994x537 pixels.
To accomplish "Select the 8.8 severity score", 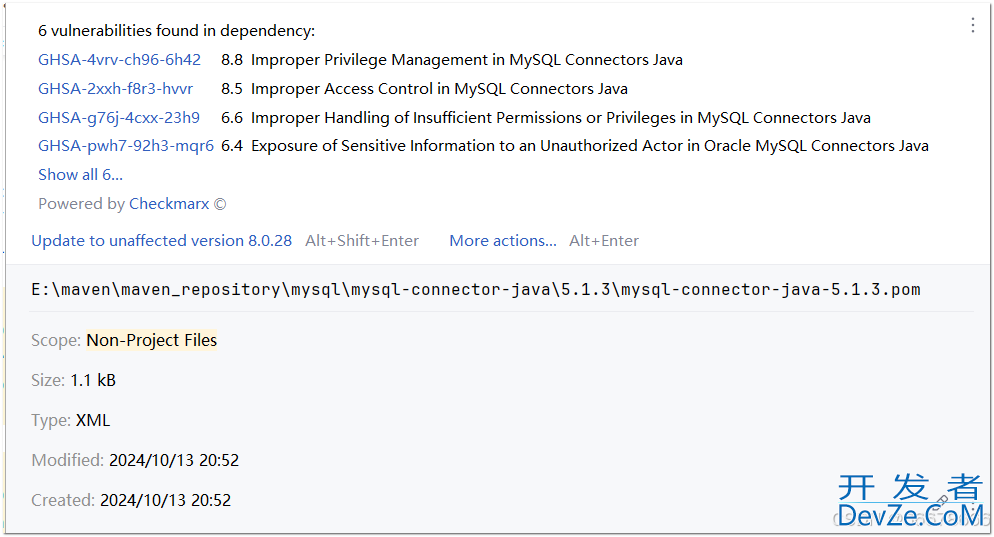I will coord(231,60).
